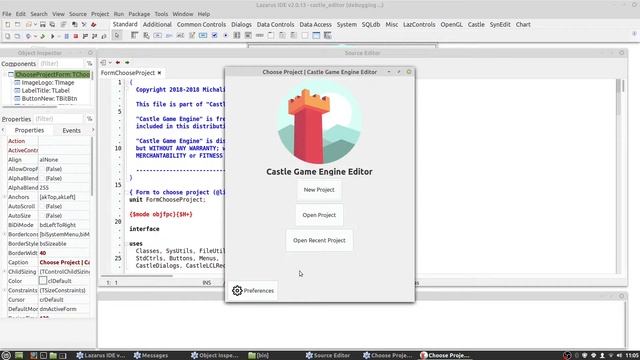Click the Lazarus IDE taskbar entry

pyautogui.click(x=101, y=355)
